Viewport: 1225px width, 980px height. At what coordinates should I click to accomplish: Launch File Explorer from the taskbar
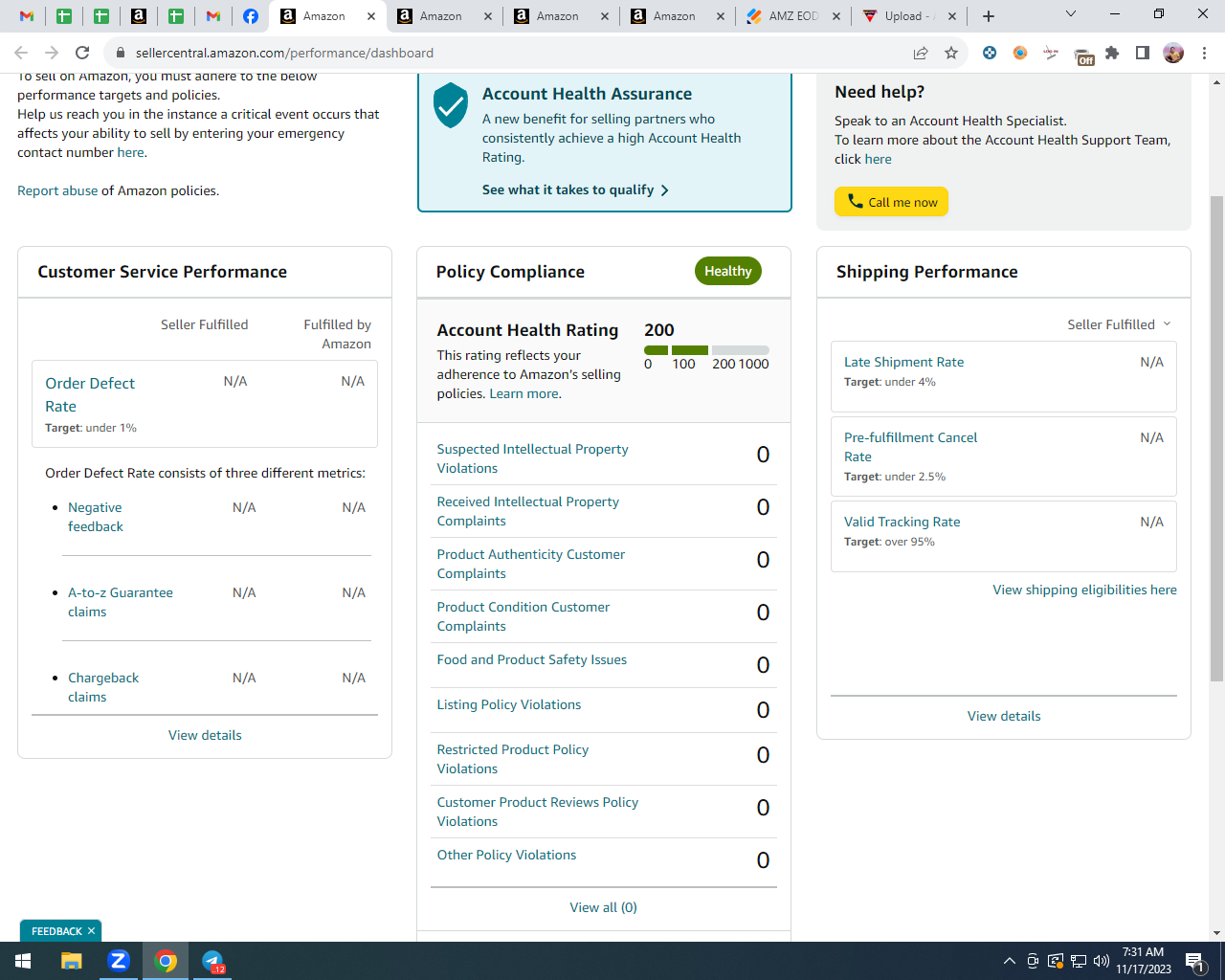(72, 961)
